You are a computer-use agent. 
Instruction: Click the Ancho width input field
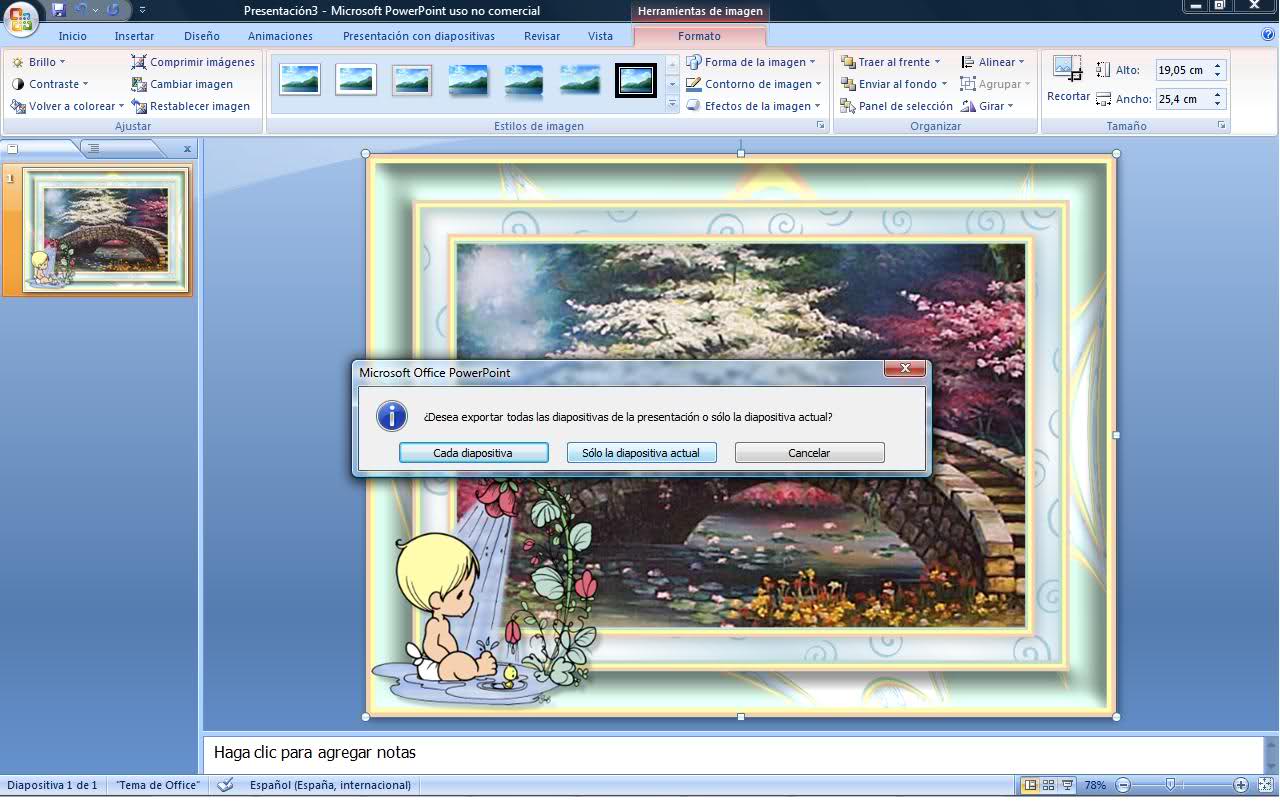click(1181, 99)
